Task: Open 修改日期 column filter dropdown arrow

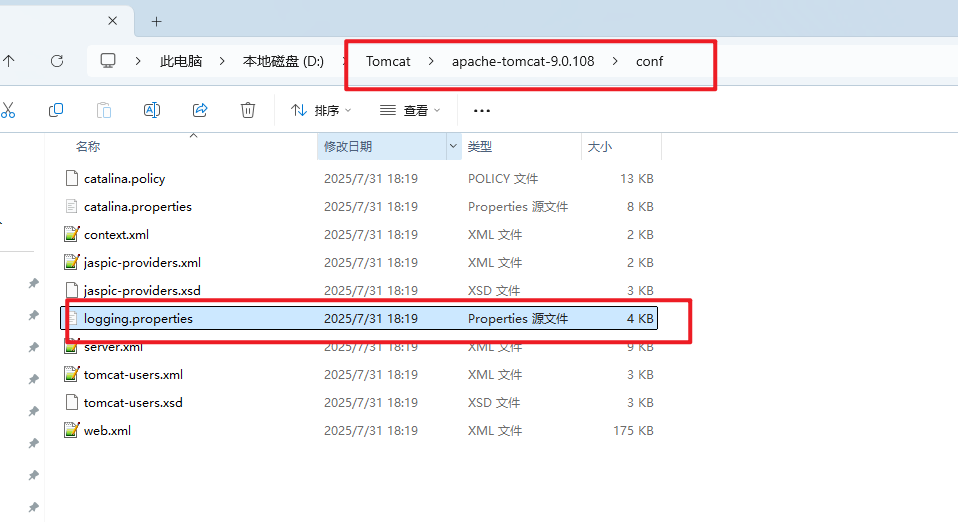Action: click(x=453, y=146)
